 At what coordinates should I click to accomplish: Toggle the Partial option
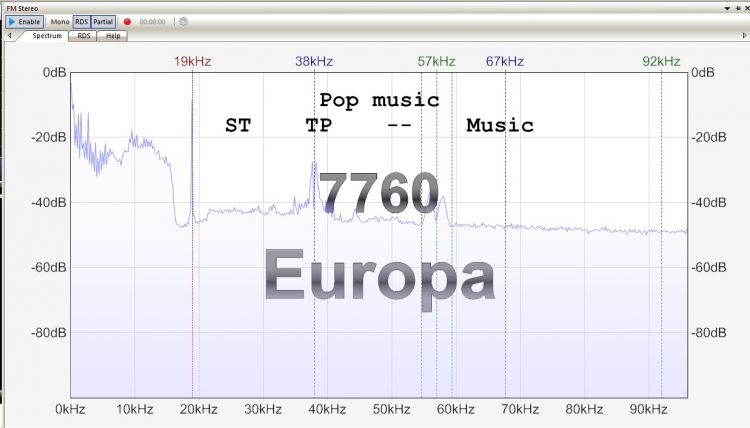(x=103, y=22)
